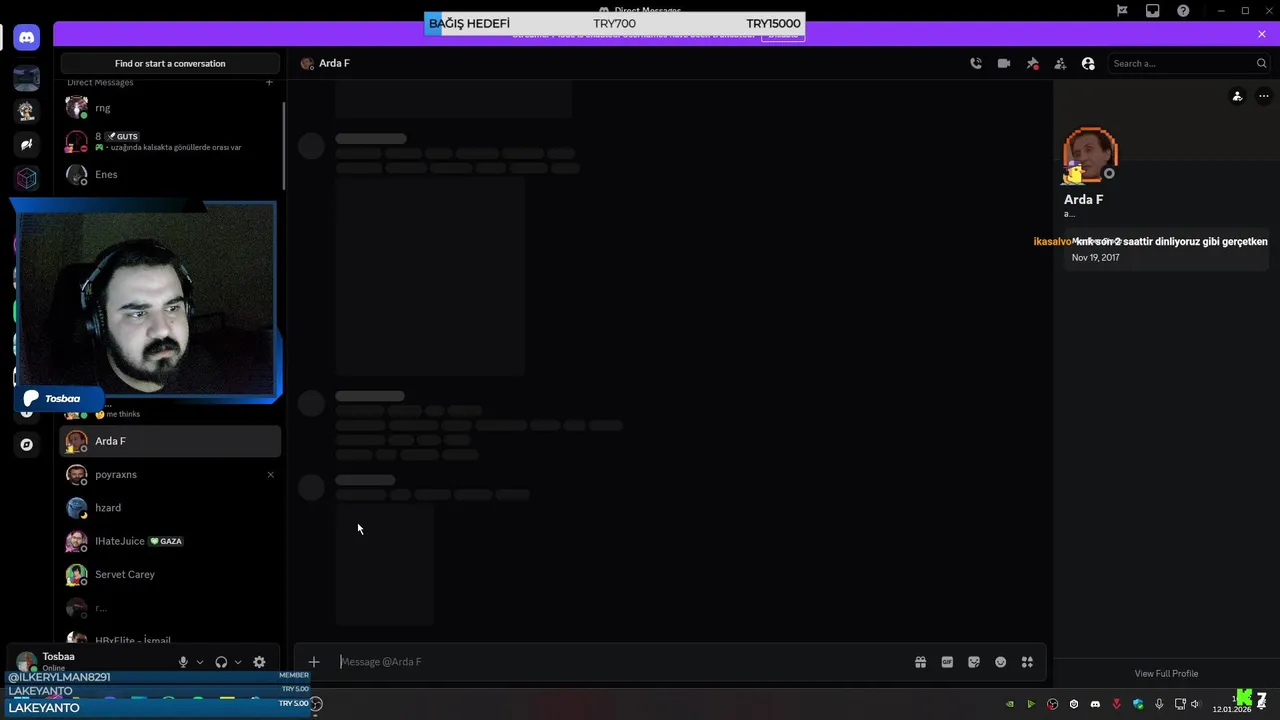Open the Servet Carey conversation

170,574
